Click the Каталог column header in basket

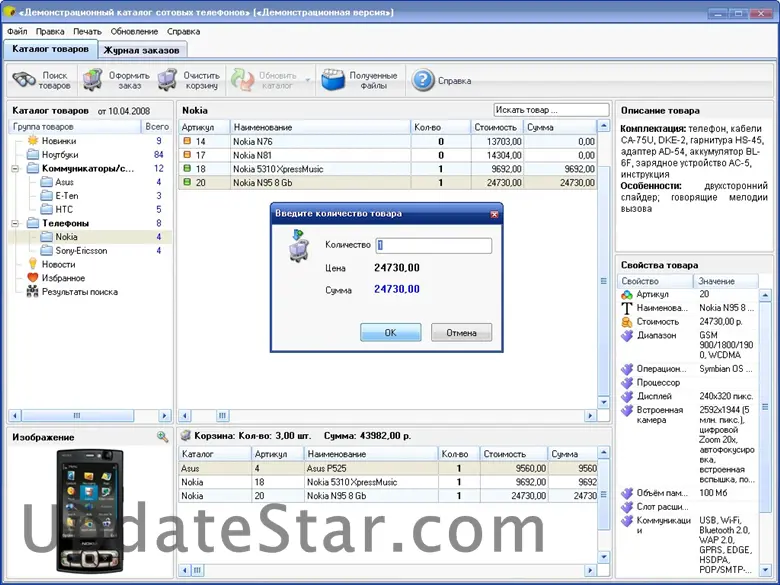[215, 454]
